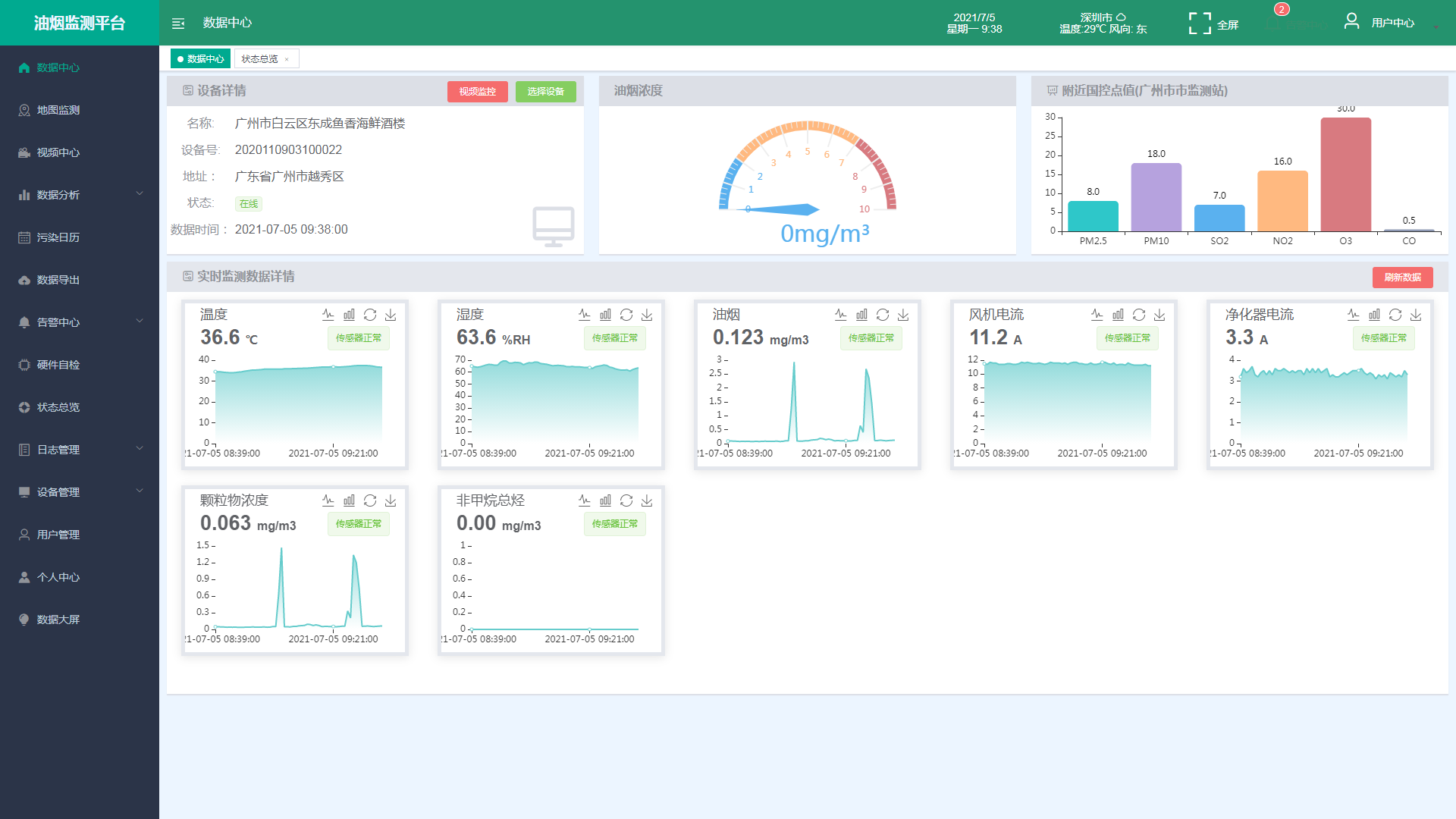Toggle the sidebar collapse hamburger icon
The height and width of the screenshot is (819, 1456).
tap(178, 24)
